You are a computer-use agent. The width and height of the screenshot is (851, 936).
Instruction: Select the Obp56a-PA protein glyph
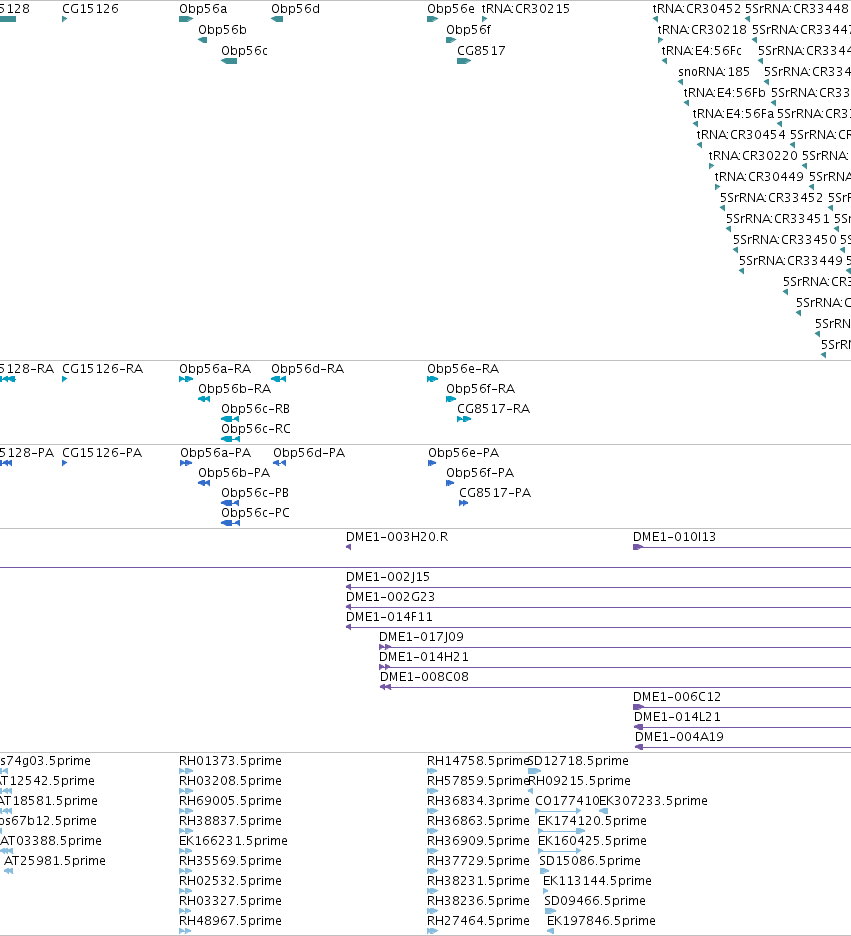pos(186,463)
